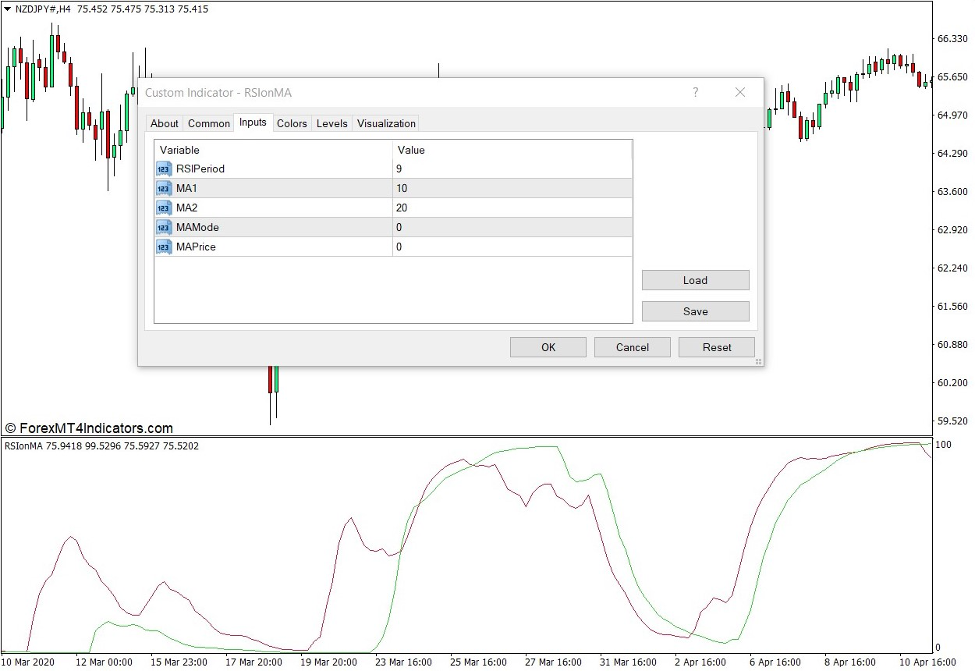The width and height of the screenshot is (977, 672).
Task: Confirm settings with OK
Action: pyautogui.click(x=547, y=347)
